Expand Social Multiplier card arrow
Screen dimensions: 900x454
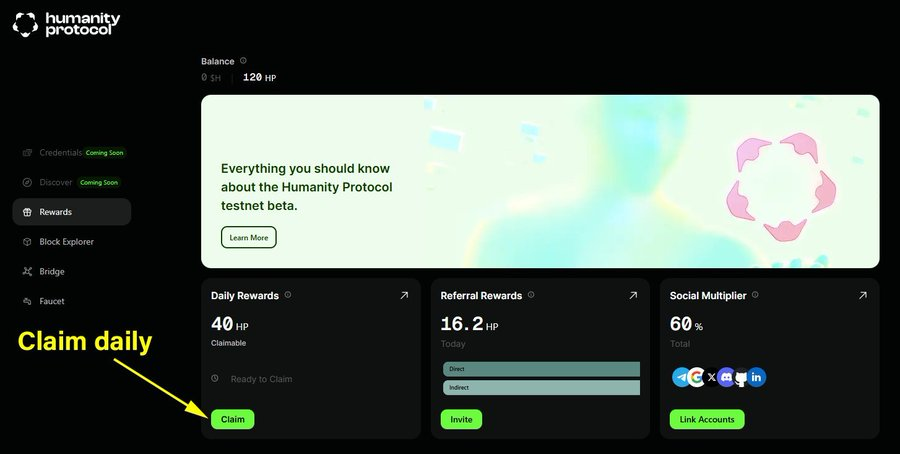pos(863,295)
